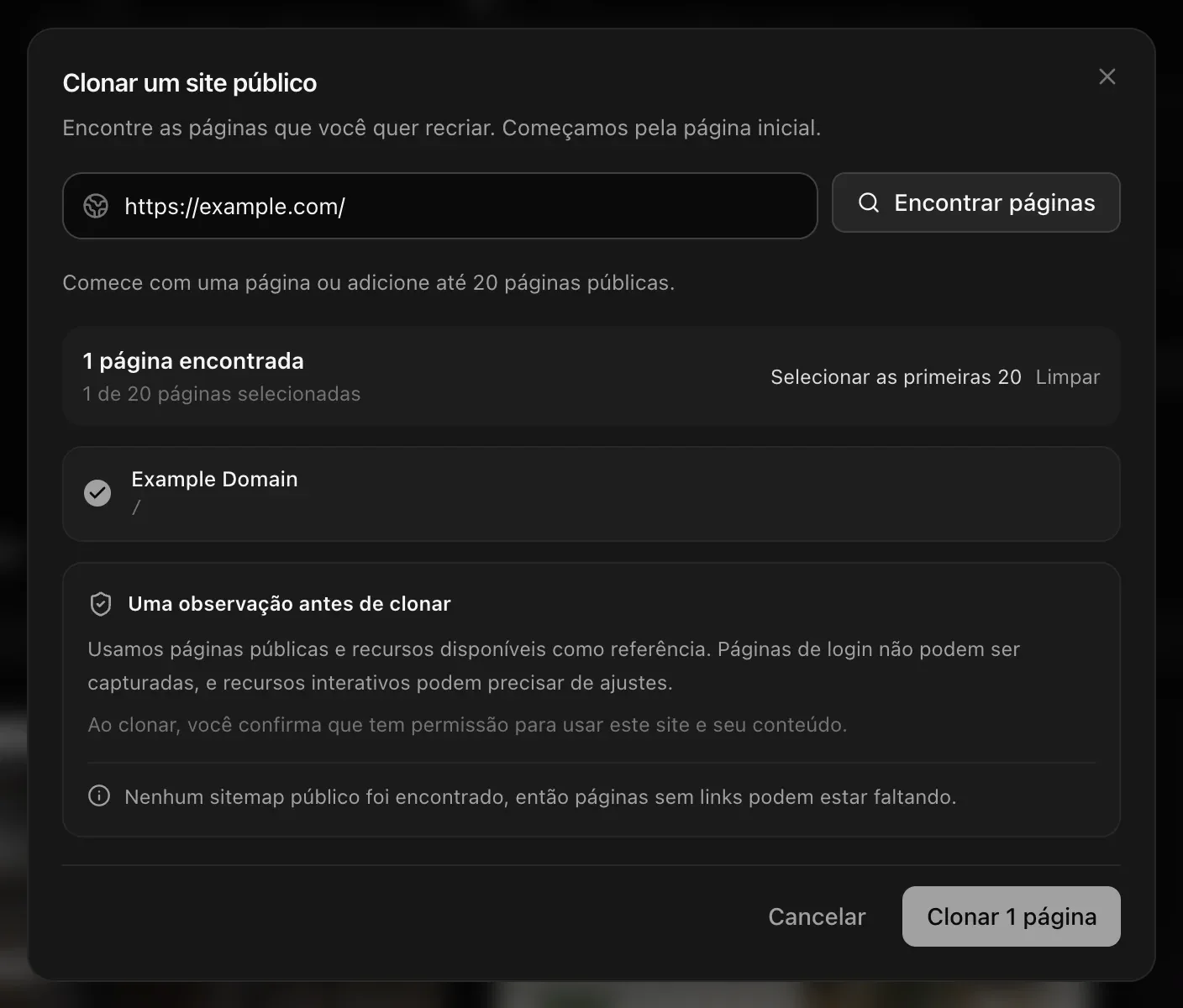Click the shield icon beside Uma observação
Screen dimensions: 1183x1008
(x=101, y=604)
